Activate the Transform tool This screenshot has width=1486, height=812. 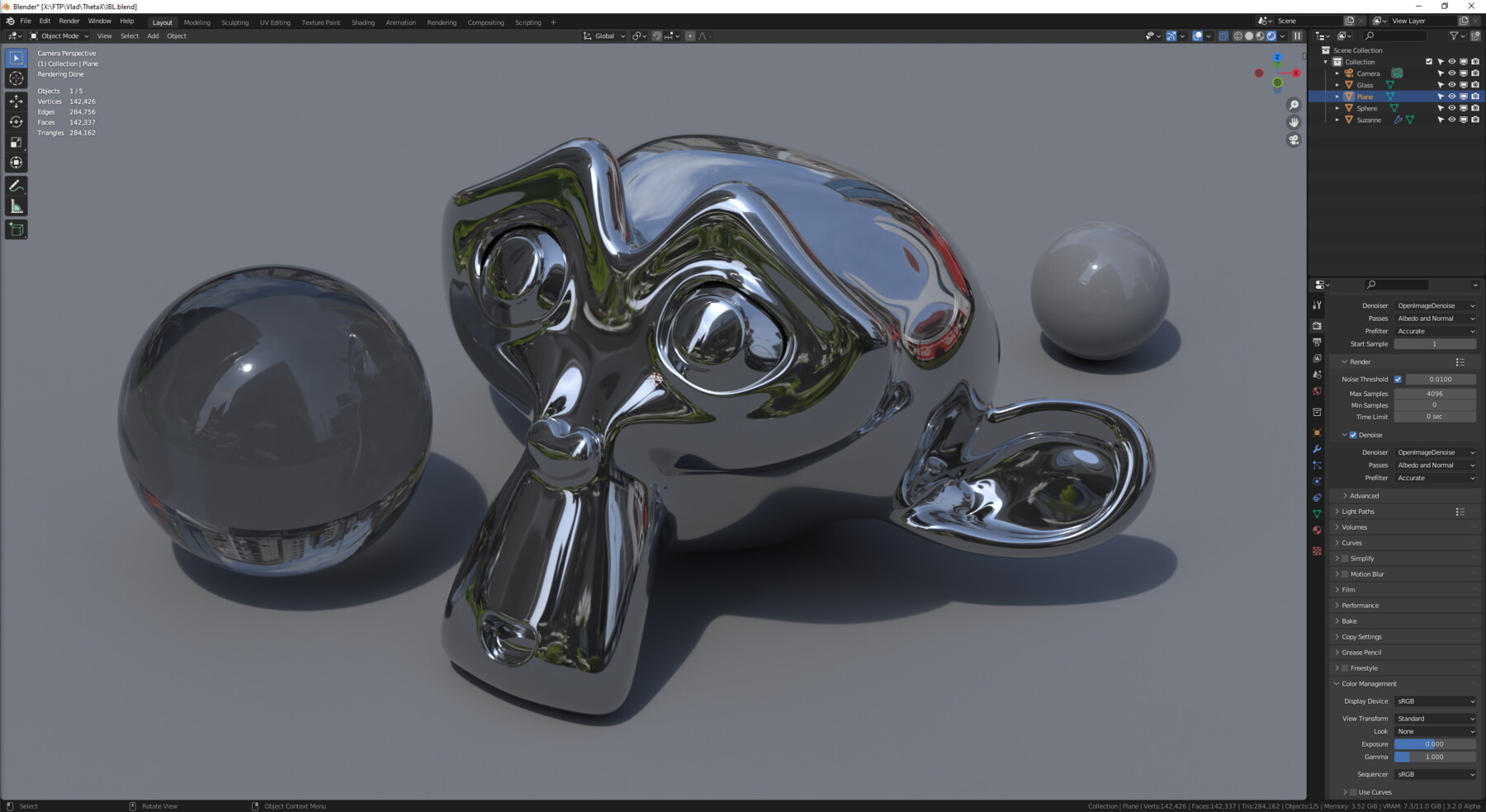coord(17,163)
